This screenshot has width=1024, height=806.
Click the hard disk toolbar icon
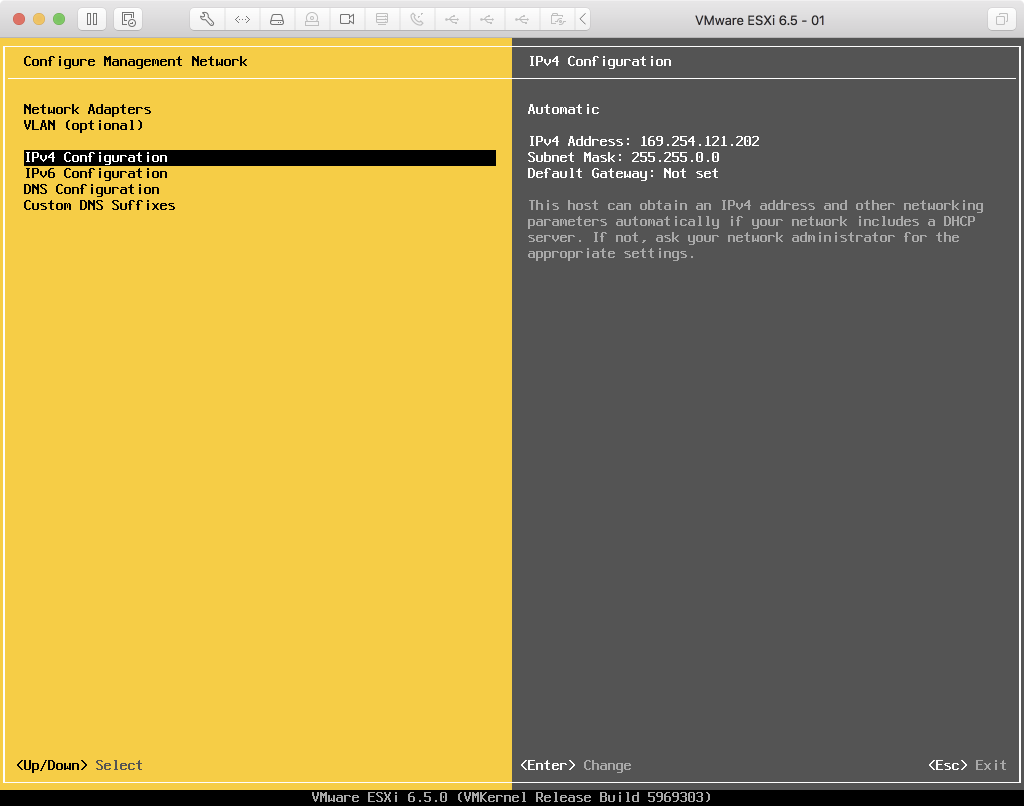(x=278, y=19)
